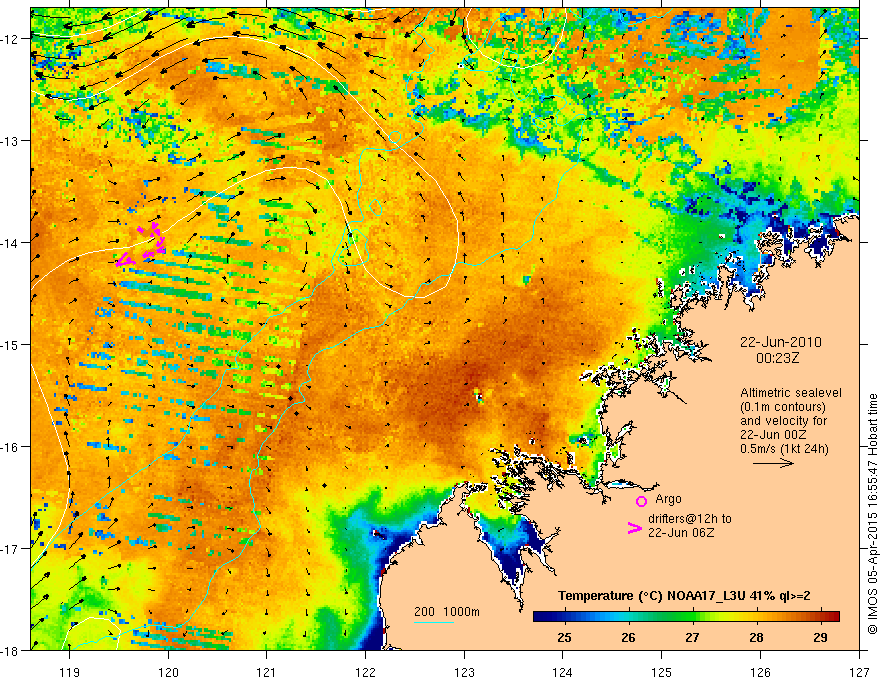Click the 0.5m/s velocity scale arrow

773,463
